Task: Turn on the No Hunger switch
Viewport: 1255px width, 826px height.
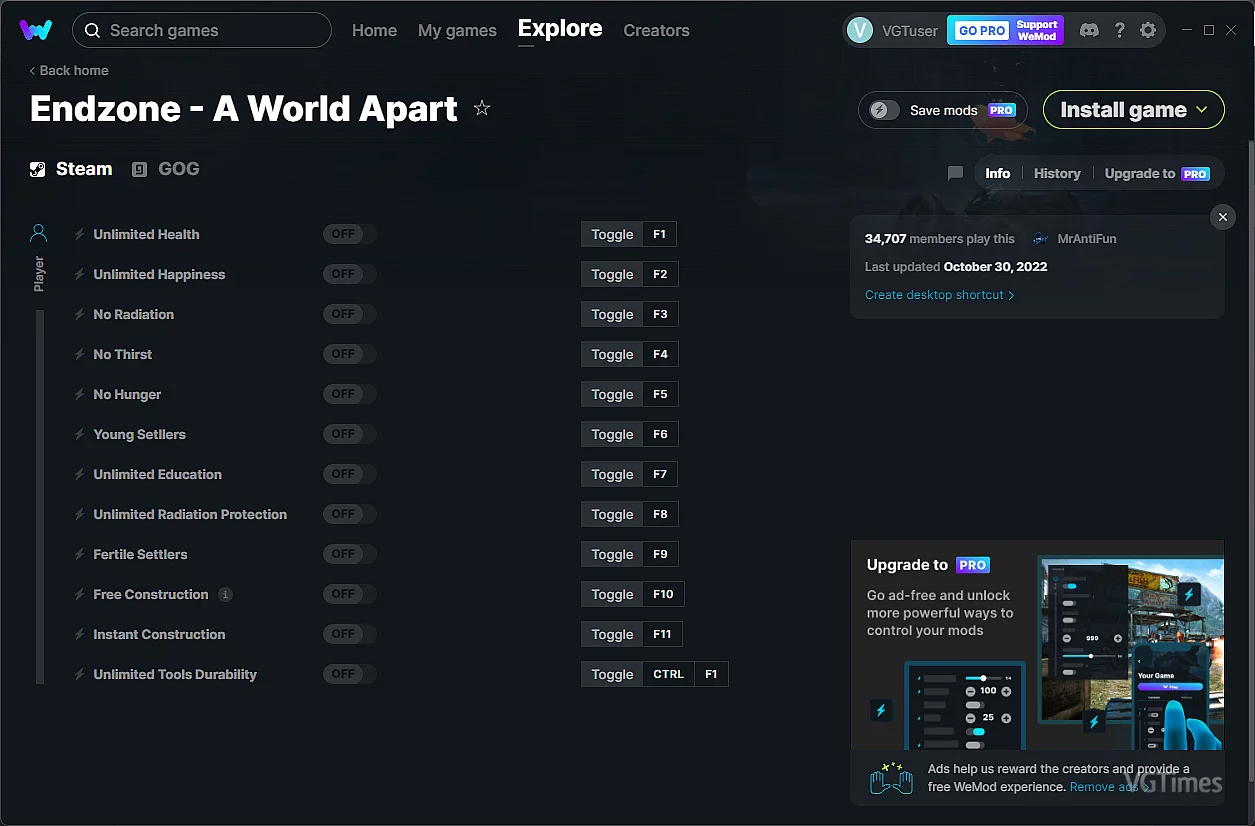Action: click(349, 394)
